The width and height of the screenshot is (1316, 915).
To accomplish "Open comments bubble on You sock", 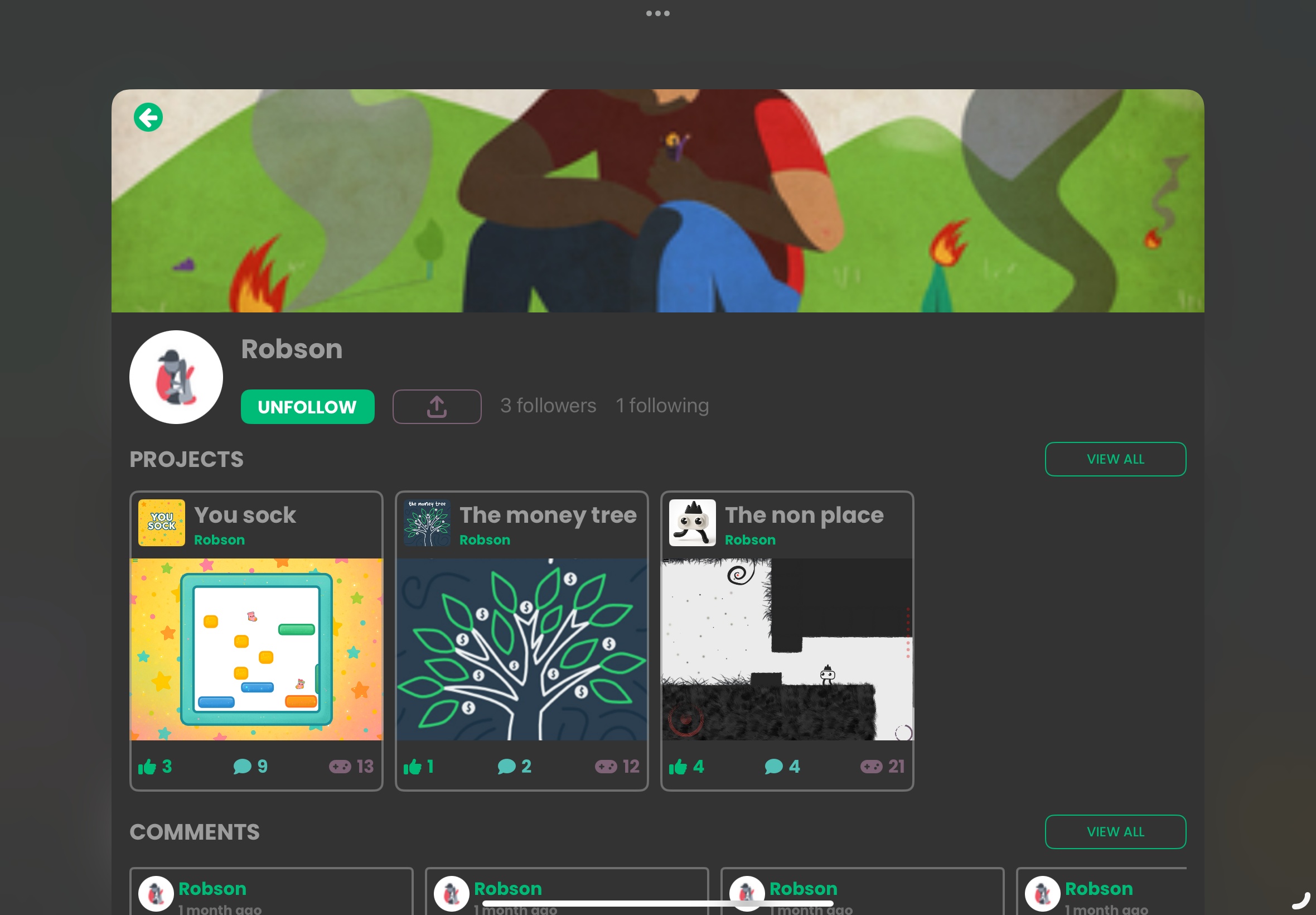I will pos(243,767).
